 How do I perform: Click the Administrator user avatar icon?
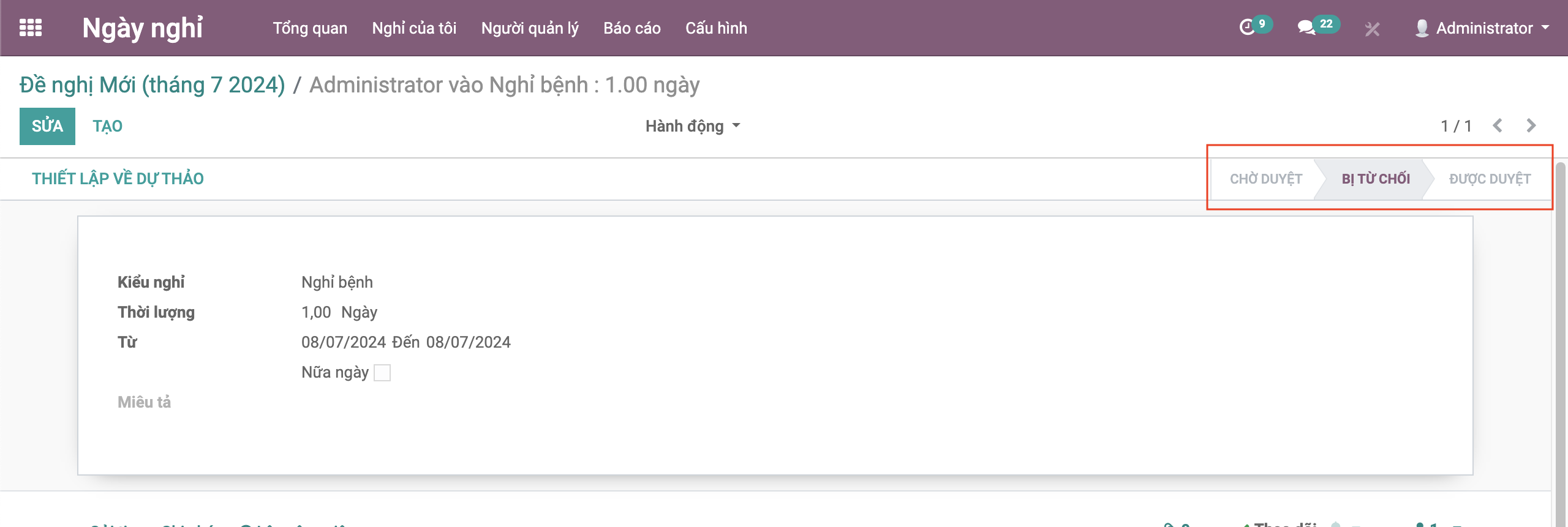tap(1422, 28)
